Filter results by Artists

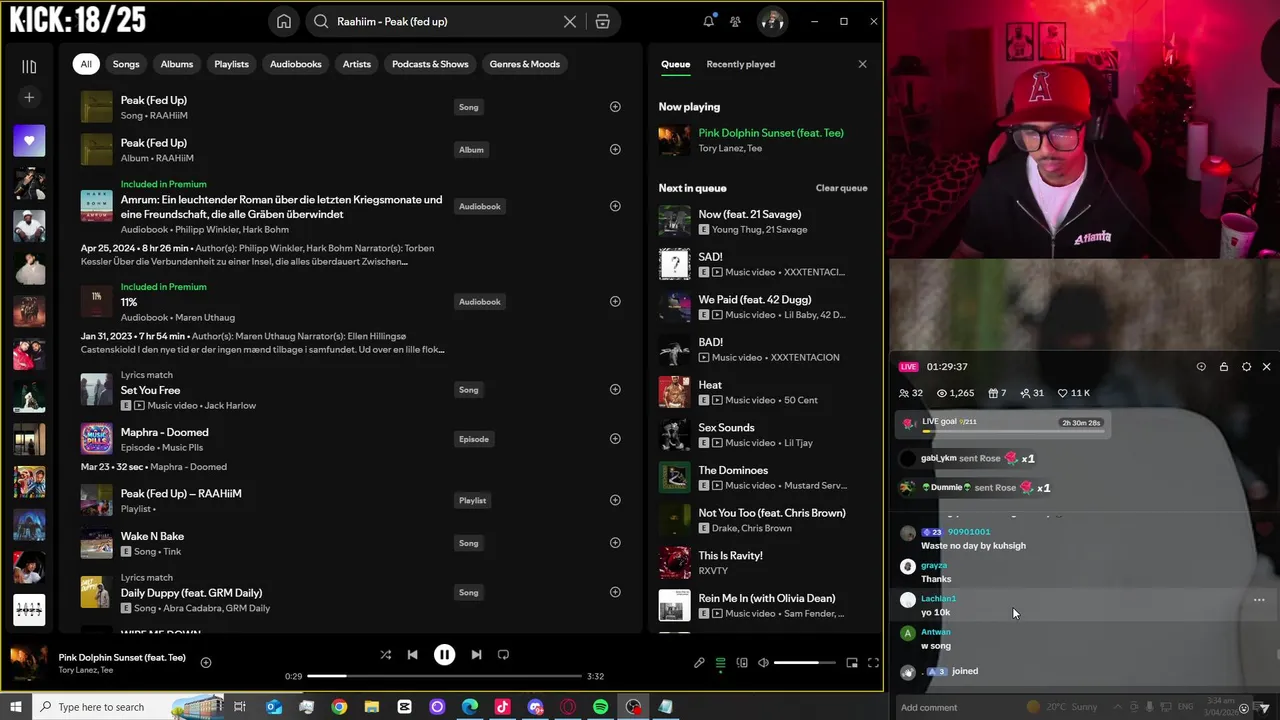coord(357,64)
